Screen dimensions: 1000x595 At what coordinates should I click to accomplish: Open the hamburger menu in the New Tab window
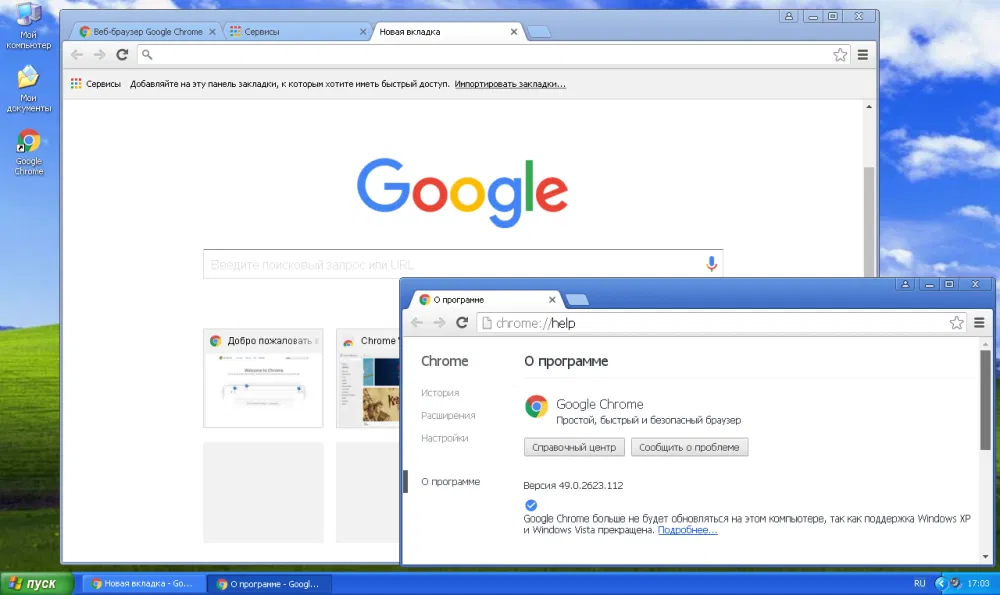pyautogui.click(x=863, y=55)
